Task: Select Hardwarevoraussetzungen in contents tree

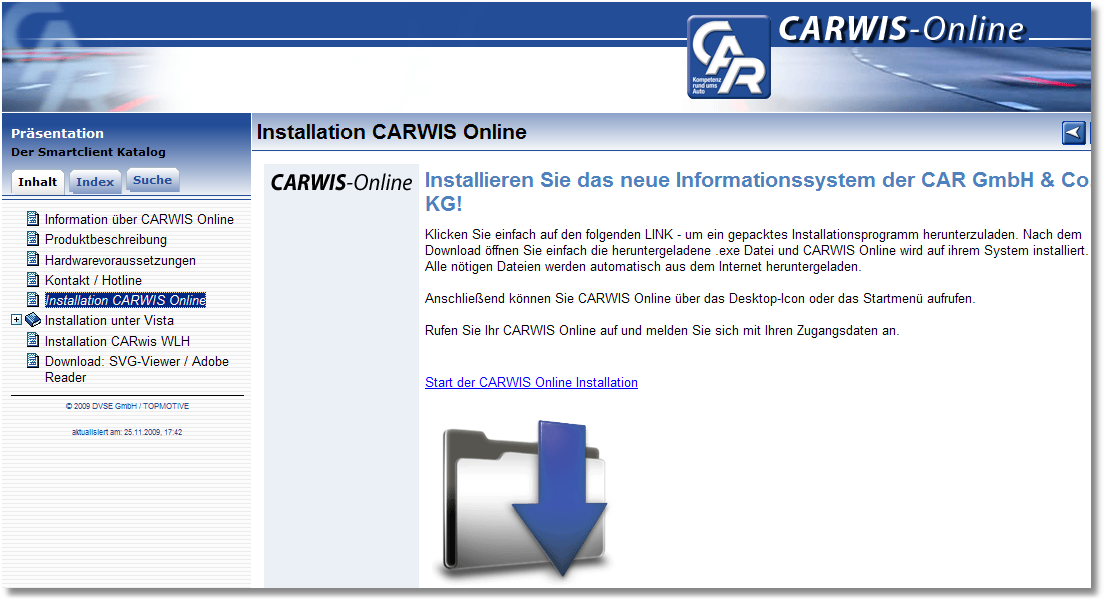Action: pos(120,260)
